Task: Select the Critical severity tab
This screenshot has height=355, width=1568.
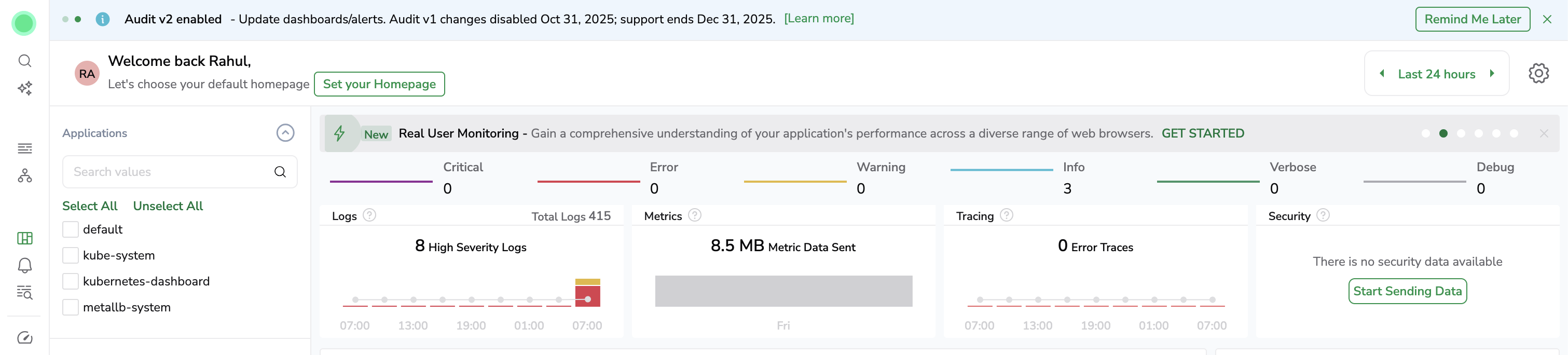Action: point(463,168)
